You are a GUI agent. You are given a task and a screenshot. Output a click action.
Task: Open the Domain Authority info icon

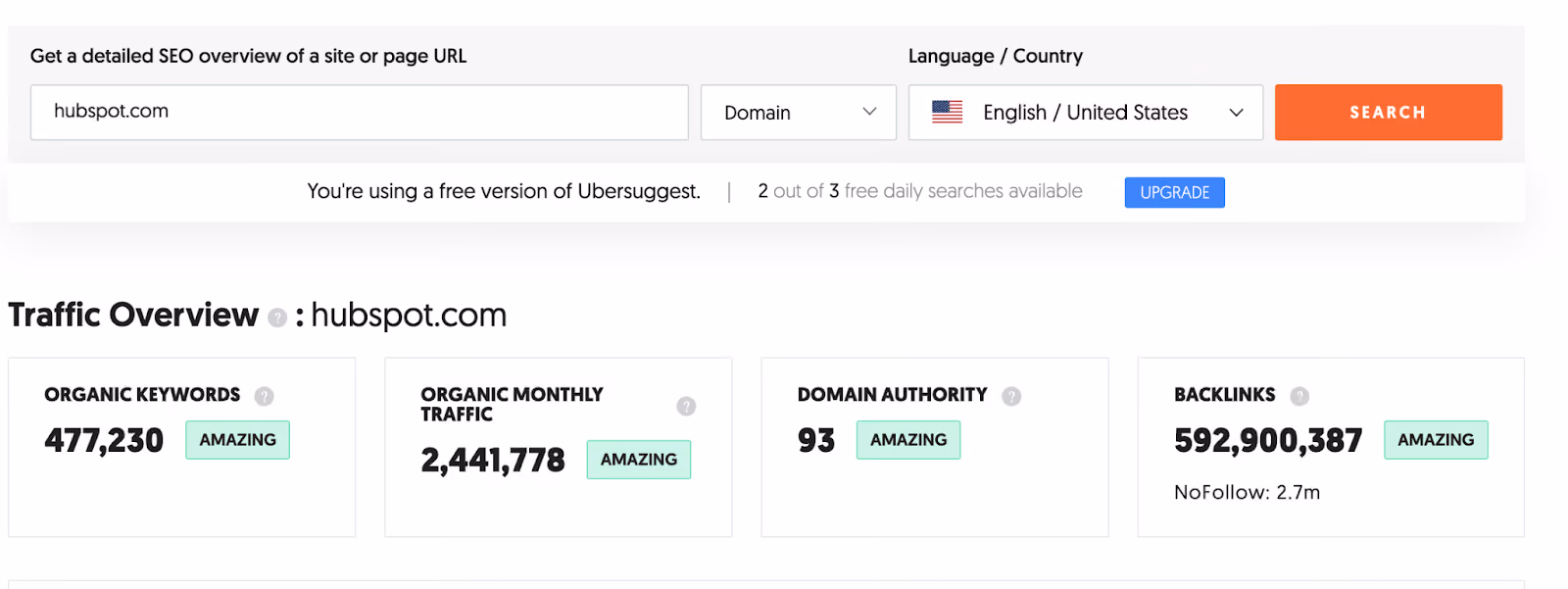[x=1011, y=396]
